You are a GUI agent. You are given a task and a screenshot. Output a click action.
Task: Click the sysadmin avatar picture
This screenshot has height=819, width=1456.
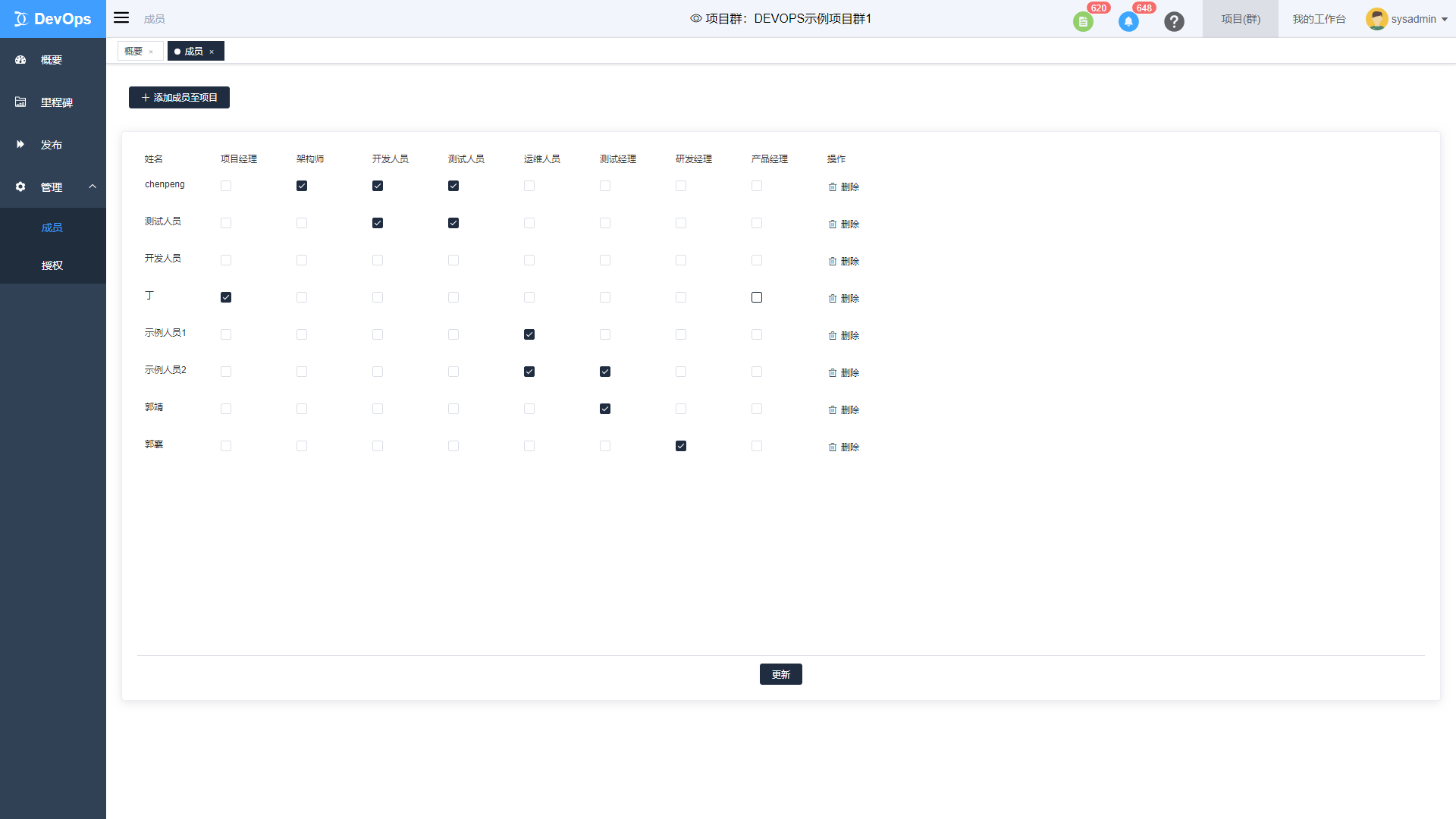pyautogui.click(x=1376, y=19)
